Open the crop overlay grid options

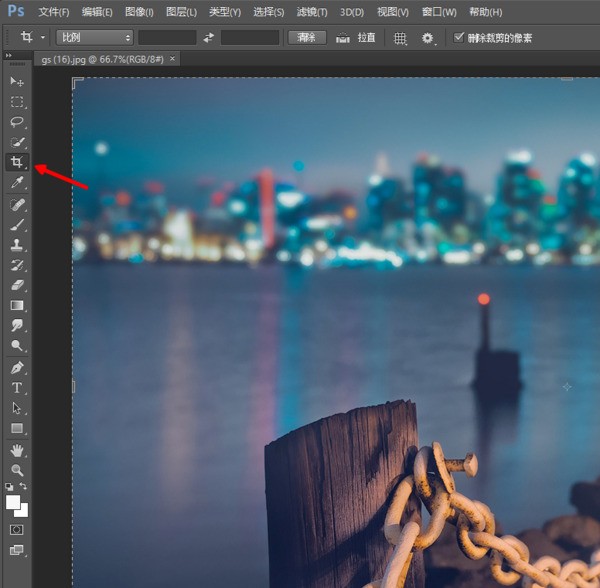400,37
